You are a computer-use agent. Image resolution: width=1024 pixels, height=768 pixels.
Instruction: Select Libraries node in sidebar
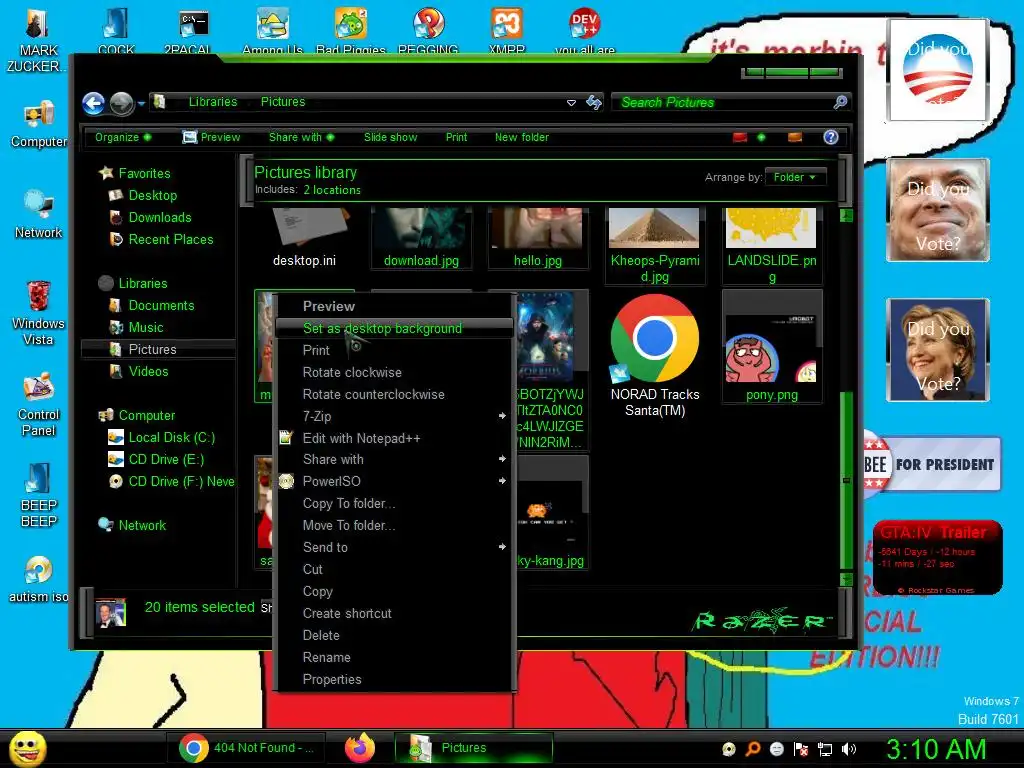tap(143, 283)
